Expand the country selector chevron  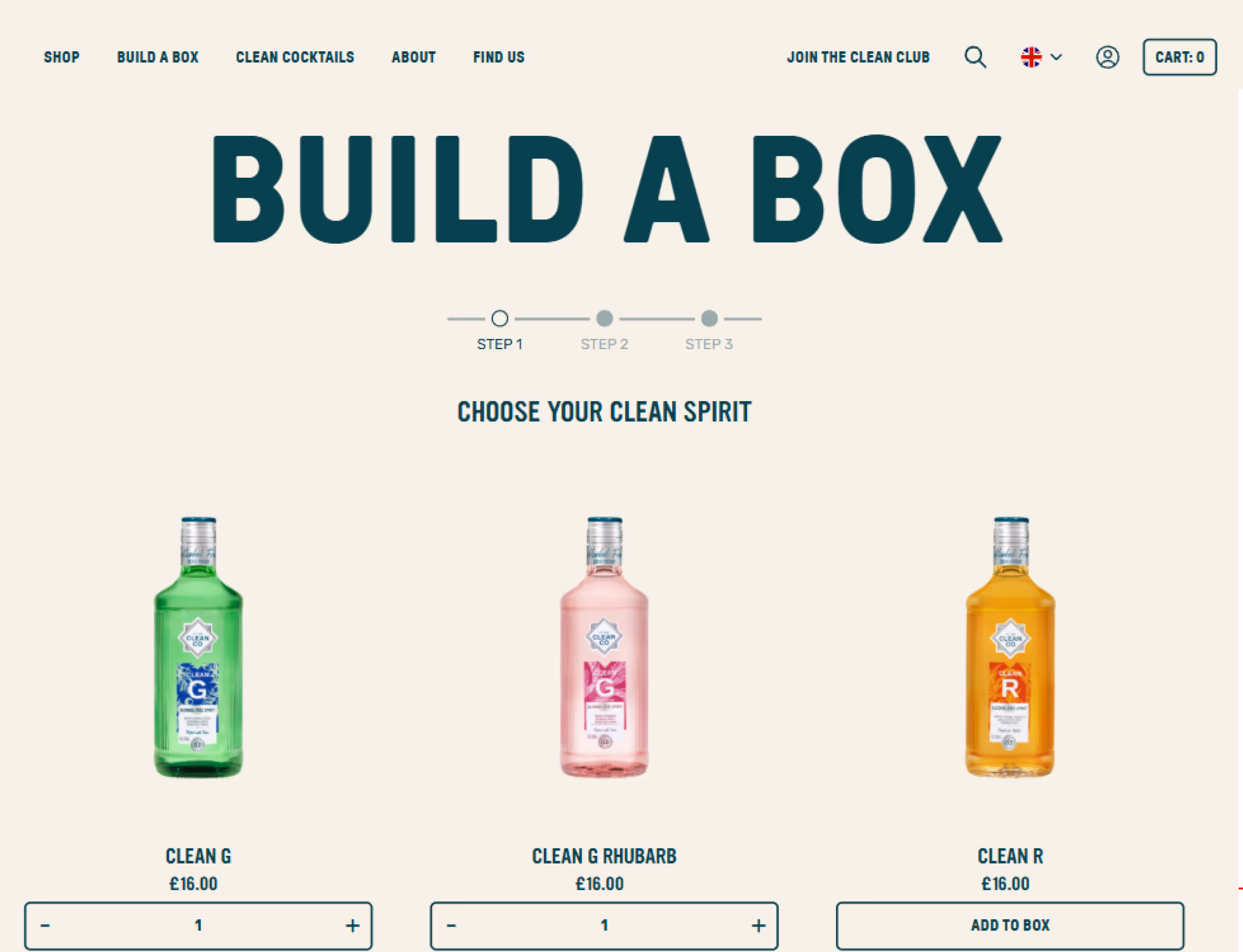click(1056, 57)
